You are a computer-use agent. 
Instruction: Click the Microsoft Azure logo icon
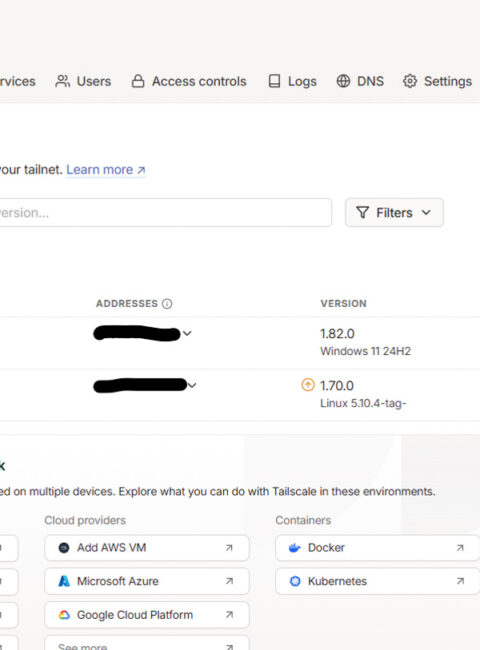[x=64, y=581]
